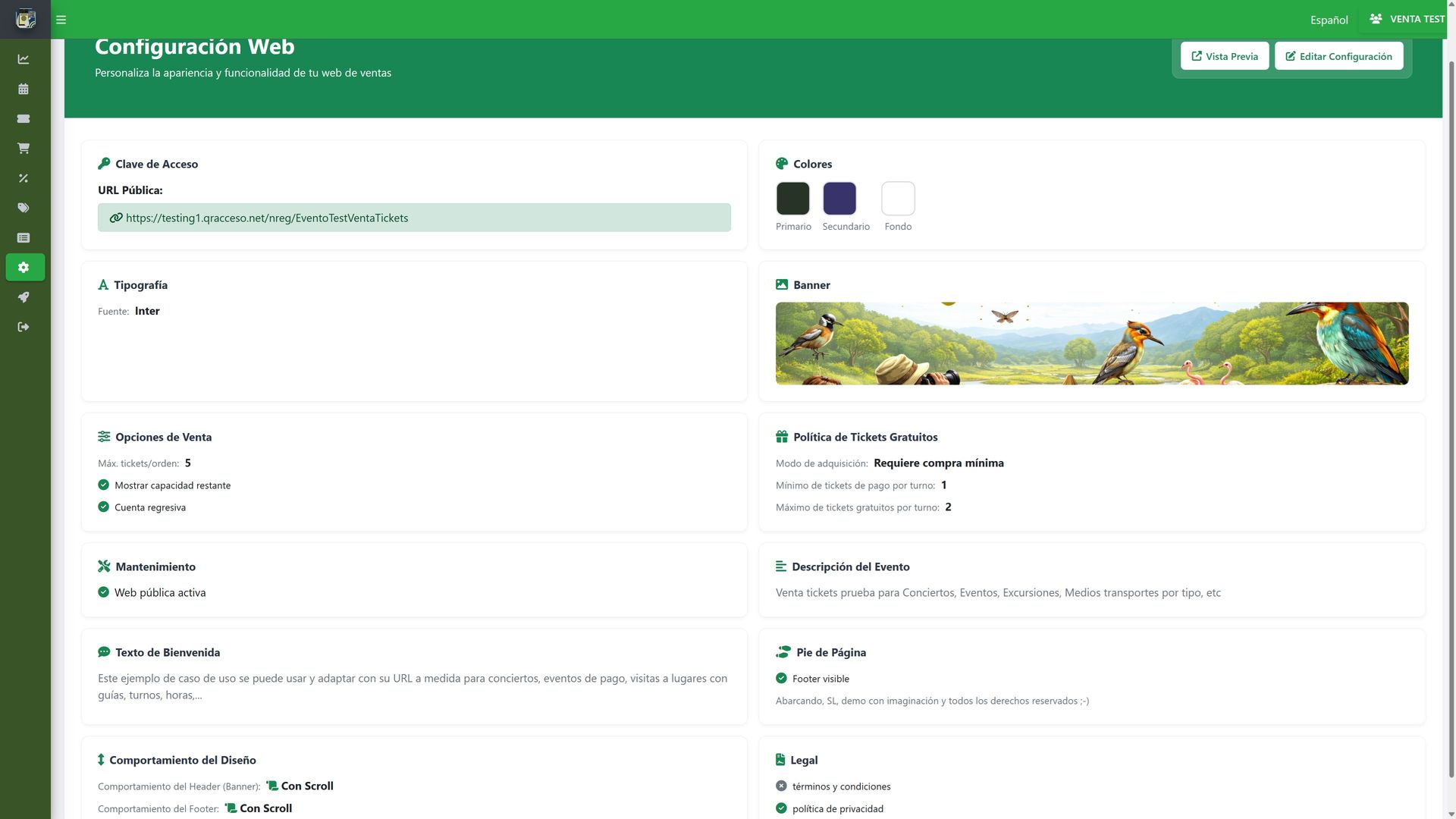Toggle the hamburger menu in top bar
Screen dimensions: 1456x819
coord(61,20)
